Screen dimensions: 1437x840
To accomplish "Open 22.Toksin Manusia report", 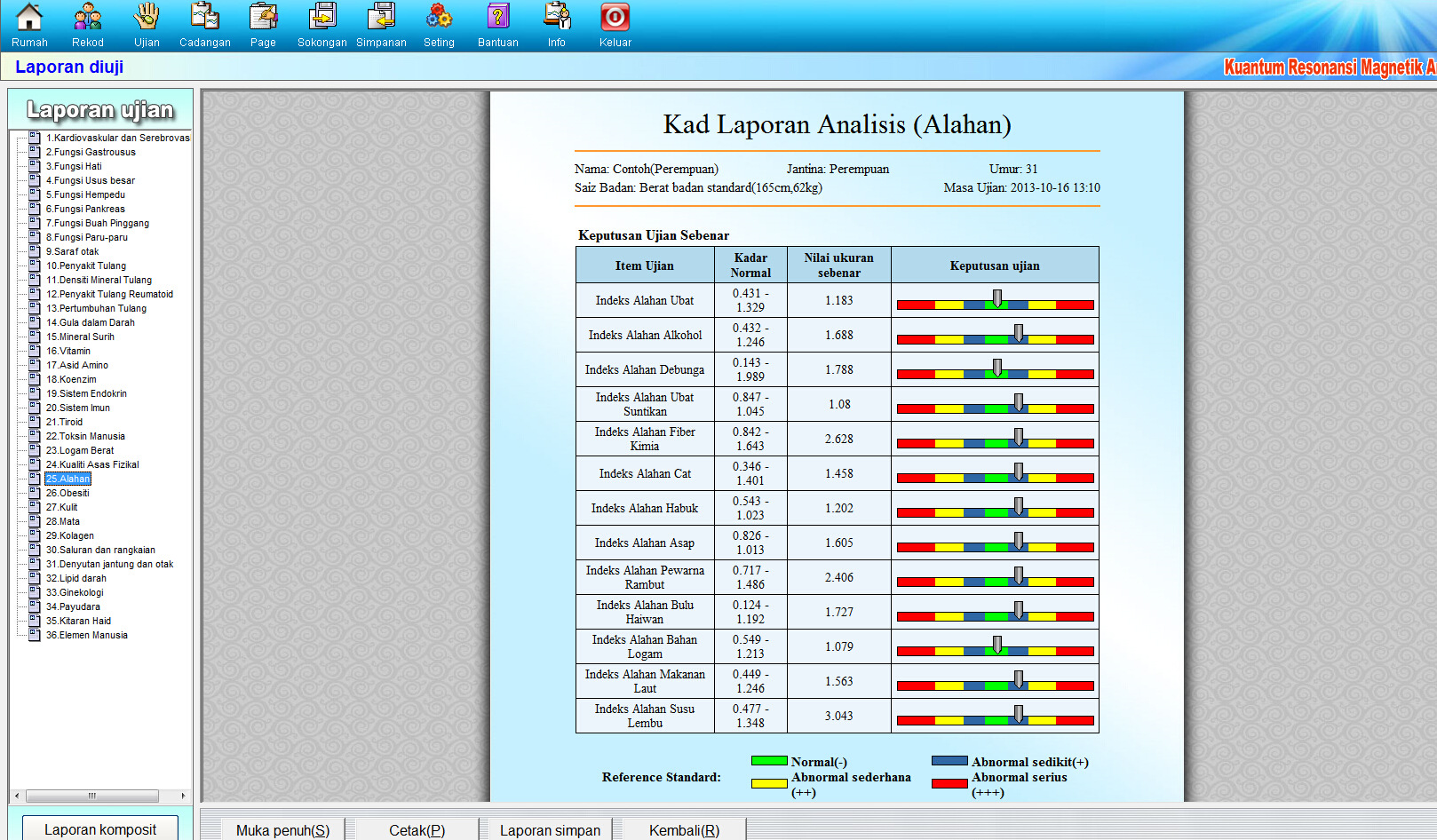I will (85, 436).
